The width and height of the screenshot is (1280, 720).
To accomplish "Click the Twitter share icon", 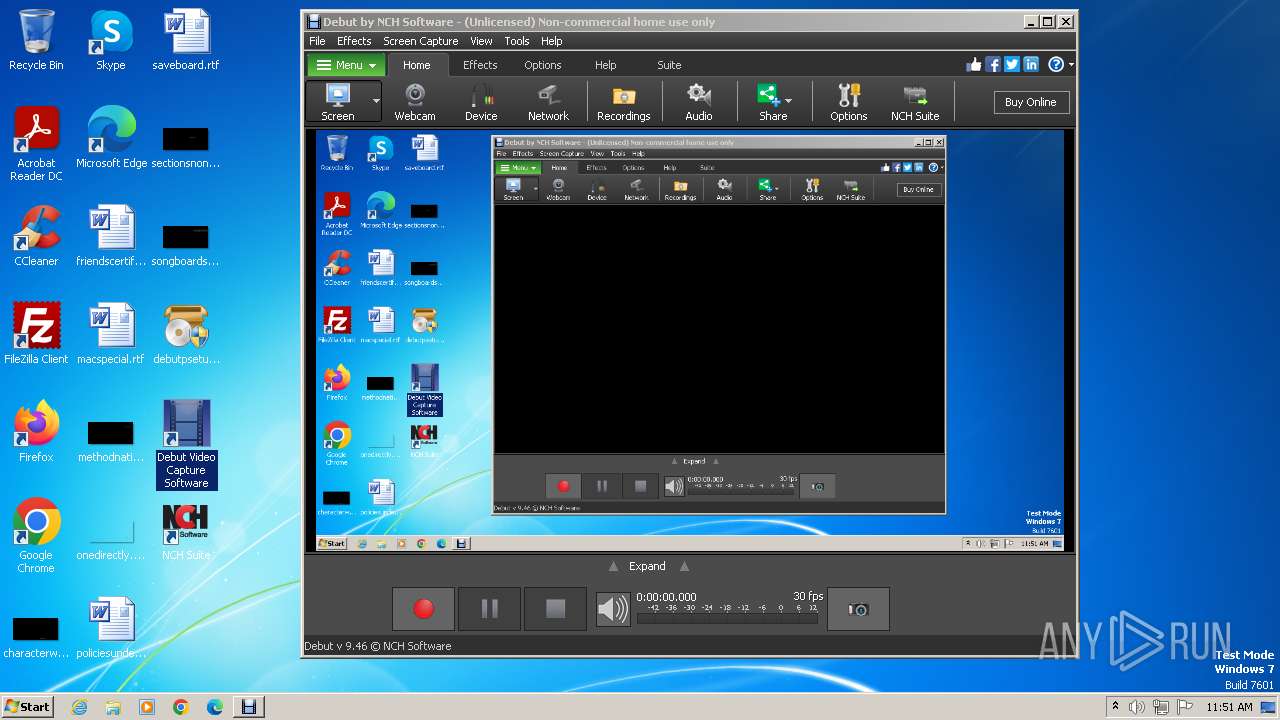I will click(1012, 64).
